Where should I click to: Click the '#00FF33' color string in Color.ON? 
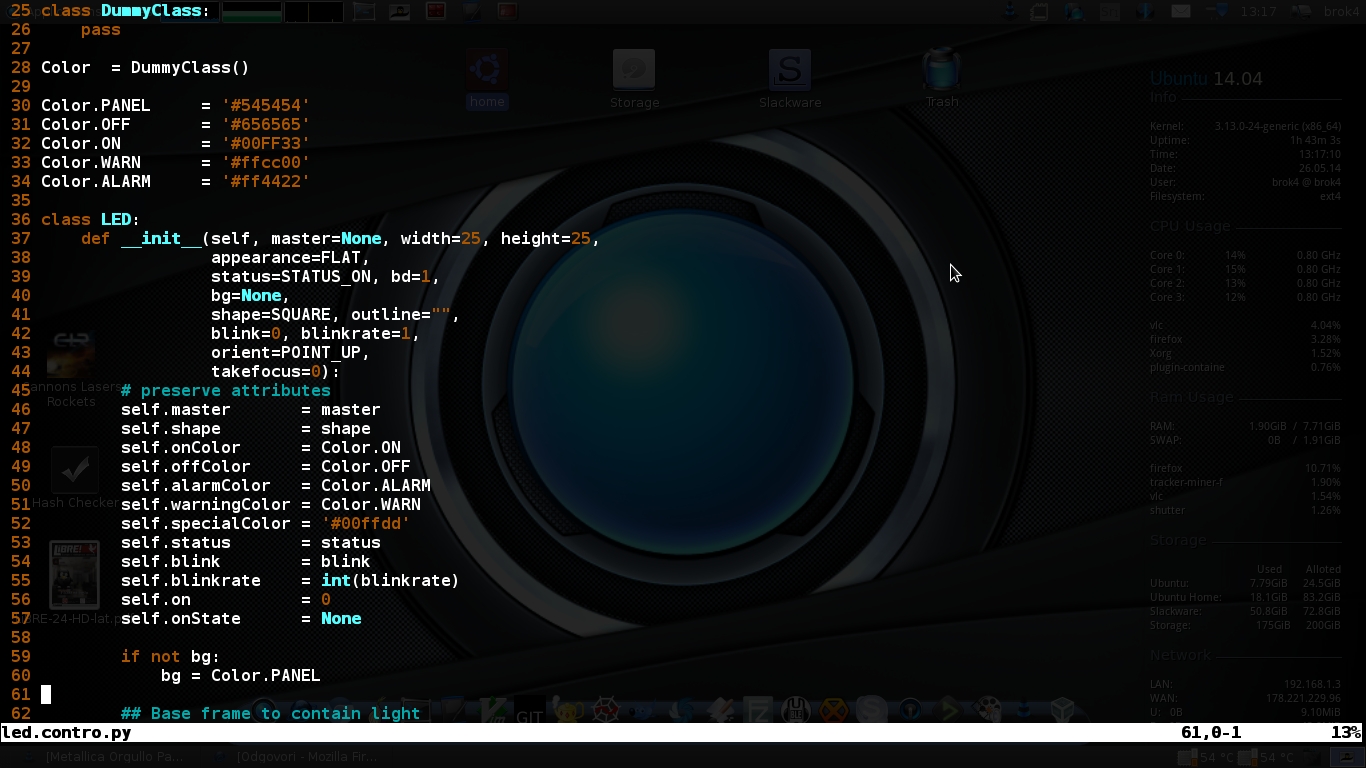pyautogui.click(x=265, y=143)
